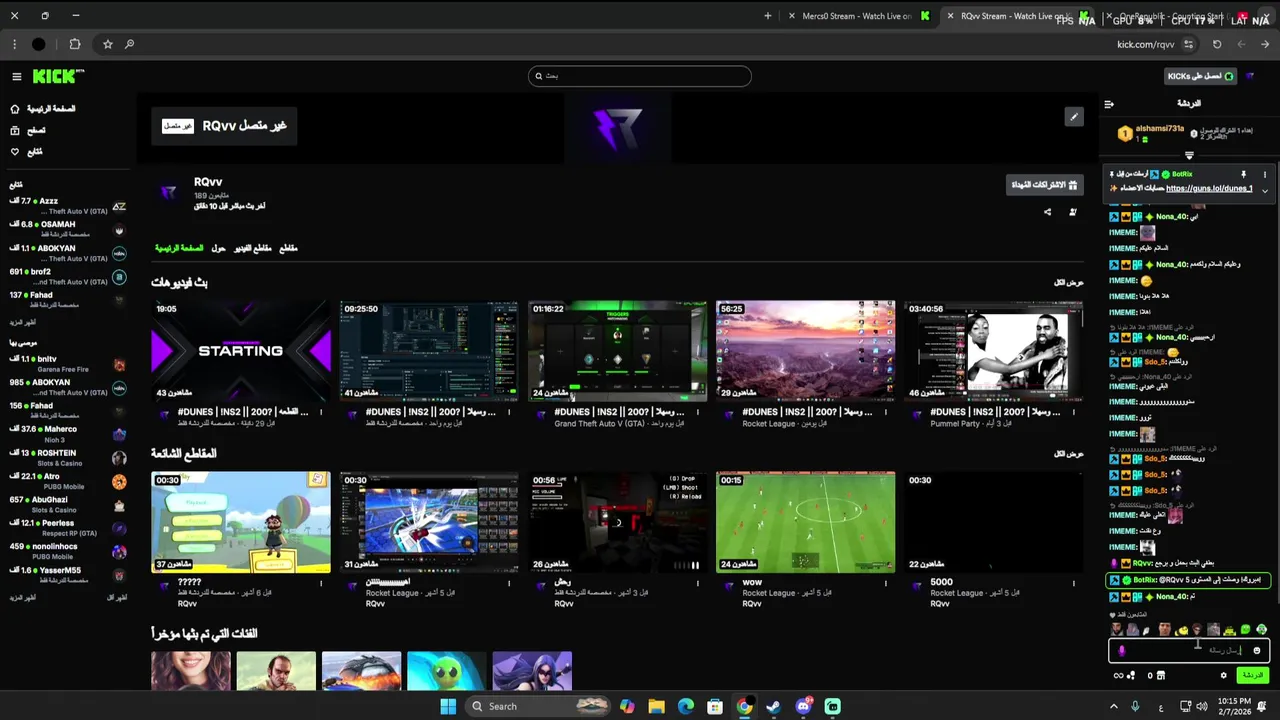
Task: Open chat settings gear icon
Action: (1223, 676)
